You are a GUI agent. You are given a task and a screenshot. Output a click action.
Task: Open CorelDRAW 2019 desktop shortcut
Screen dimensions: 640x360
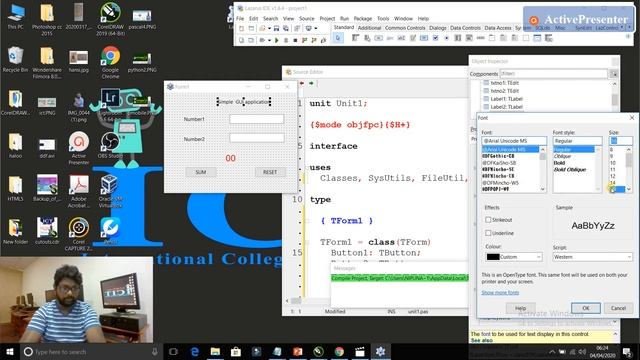[x=110, y=19]
